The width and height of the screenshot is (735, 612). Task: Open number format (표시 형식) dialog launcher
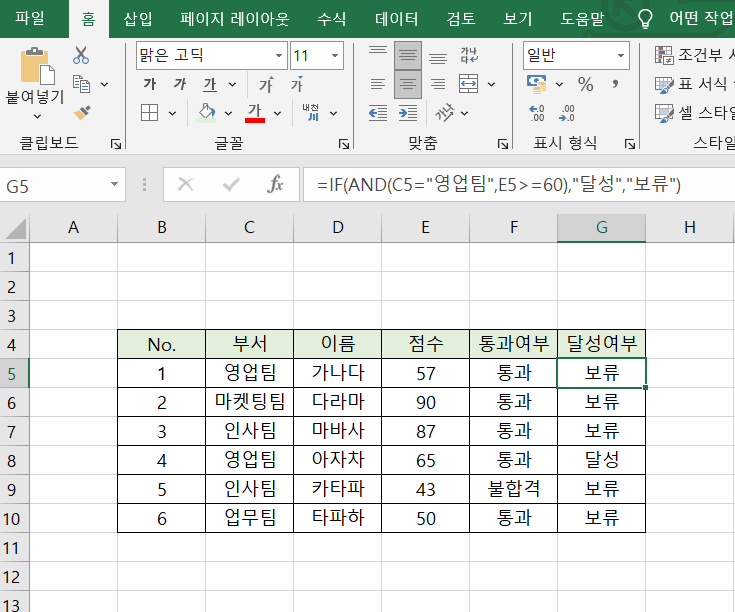pos(630,144)
